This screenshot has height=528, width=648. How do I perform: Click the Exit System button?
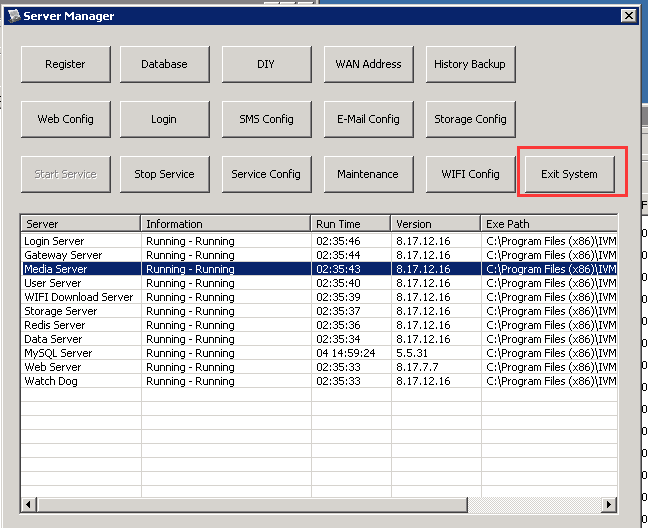569,174
